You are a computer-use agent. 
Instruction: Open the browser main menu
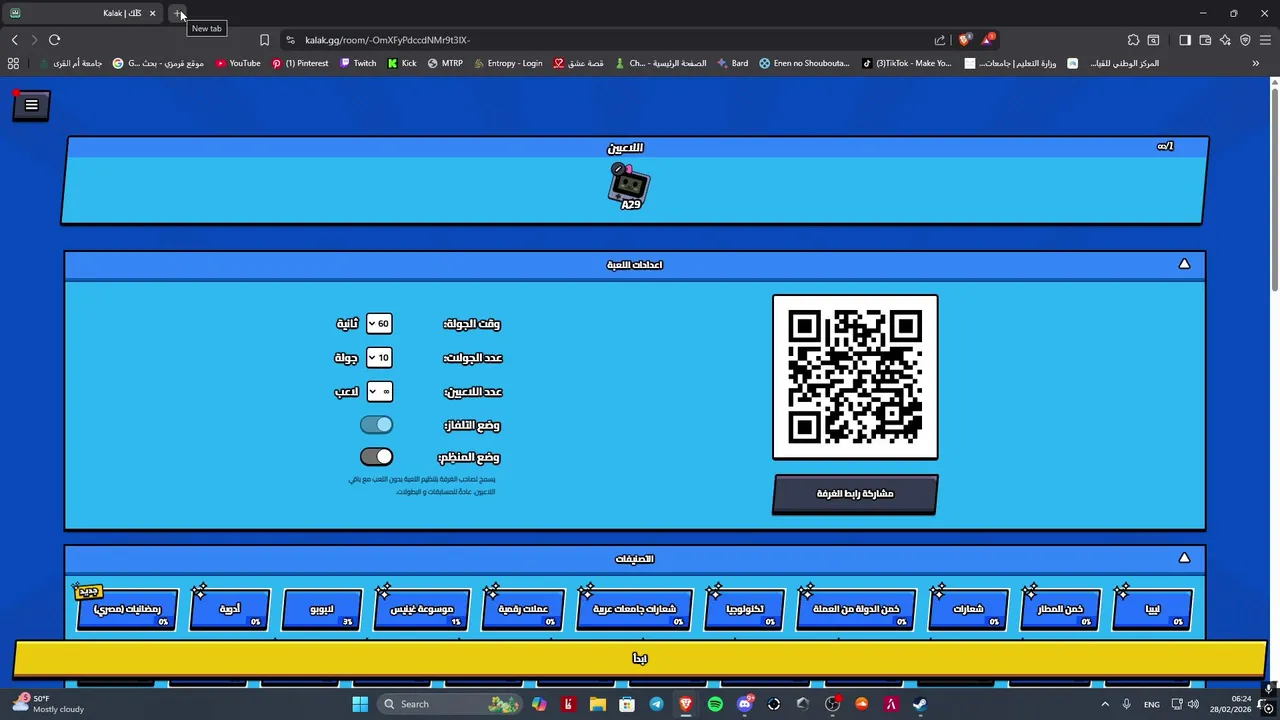[1266, 40]
